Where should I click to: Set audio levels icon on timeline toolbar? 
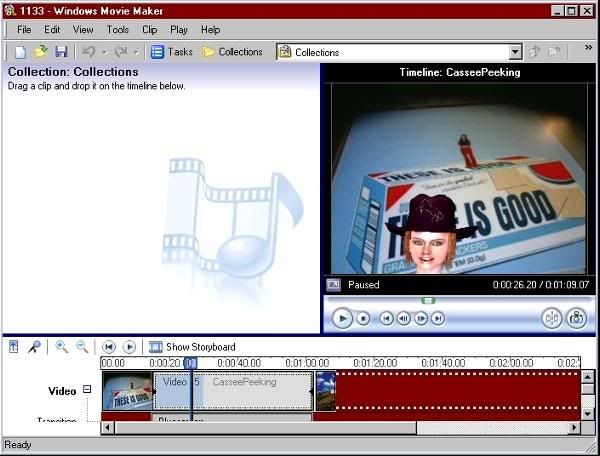click(14, 347)
